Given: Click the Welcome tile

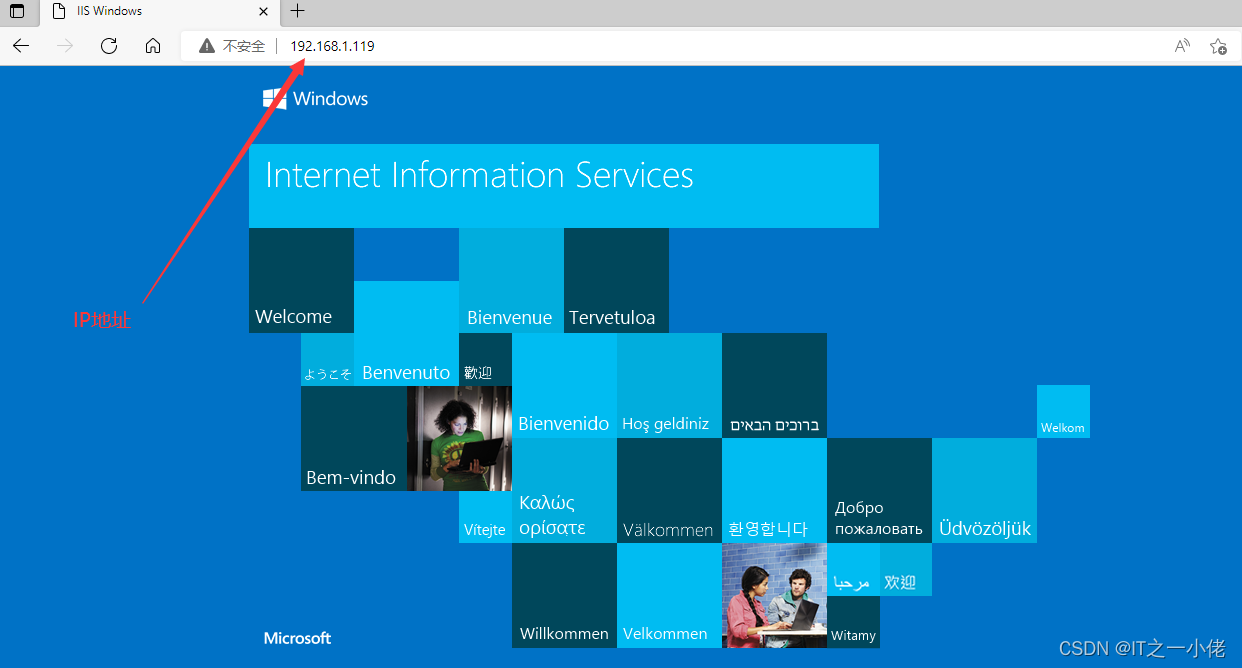Looking at the screenshot, I should pyautogui.click(x=301, y=280).
